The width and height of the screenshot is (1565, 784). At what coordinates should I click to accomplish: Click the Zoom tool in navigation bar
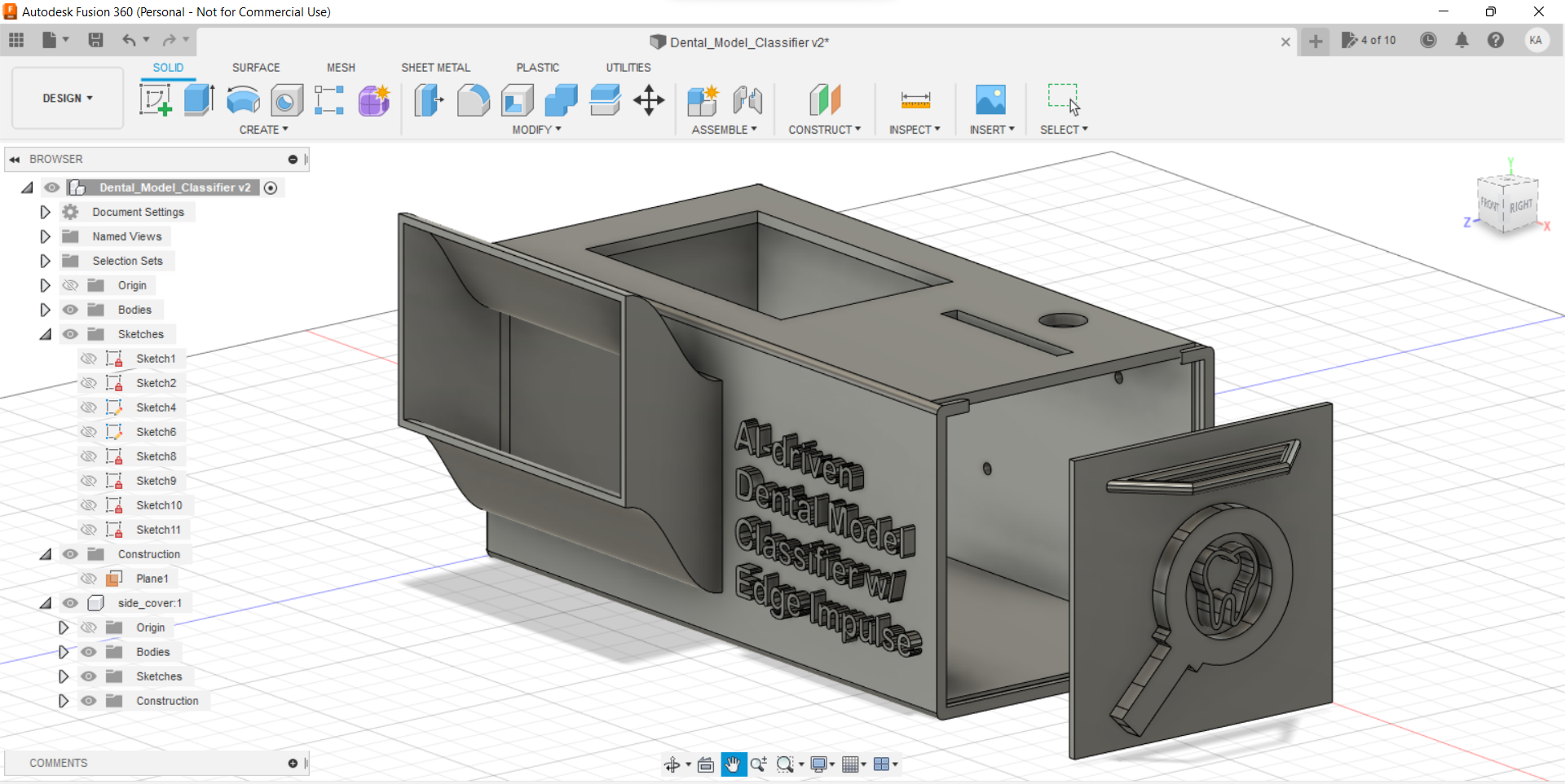point(759,764)
